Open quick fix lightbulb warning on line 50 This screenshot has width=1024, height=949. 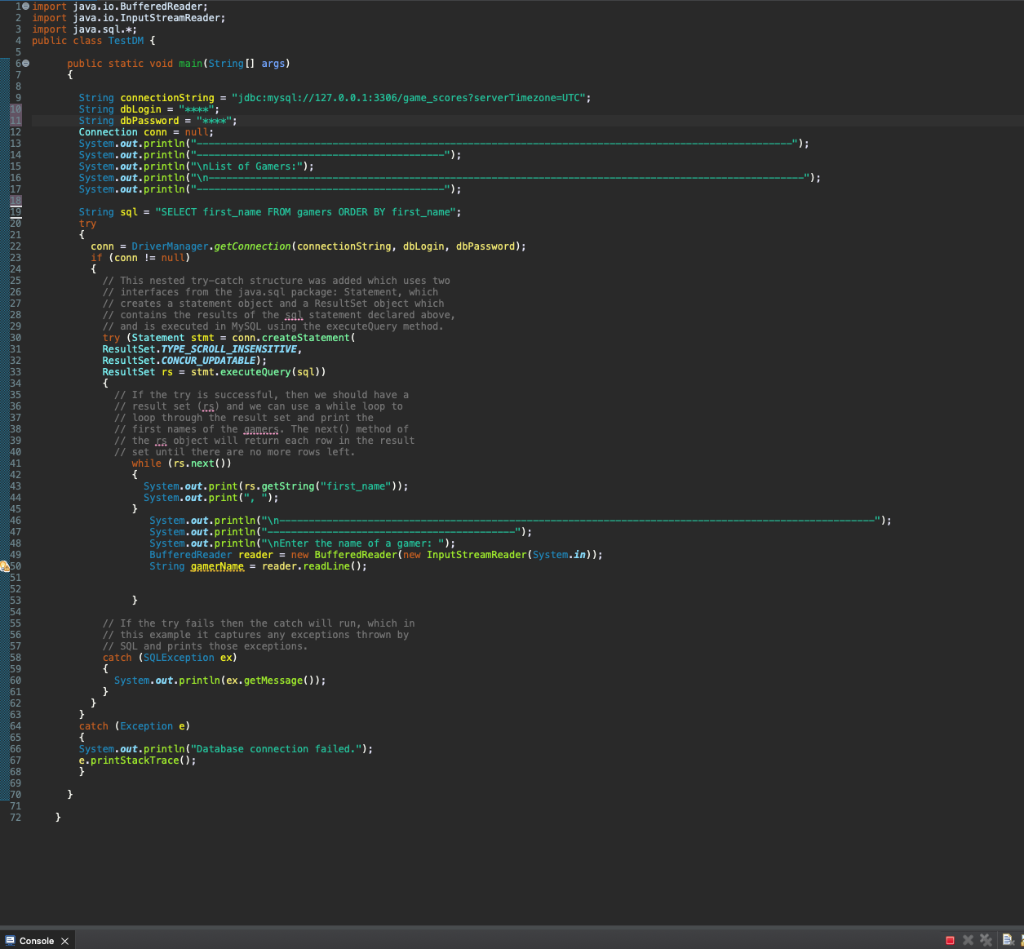pyautogui.click(x=5, y=566)
